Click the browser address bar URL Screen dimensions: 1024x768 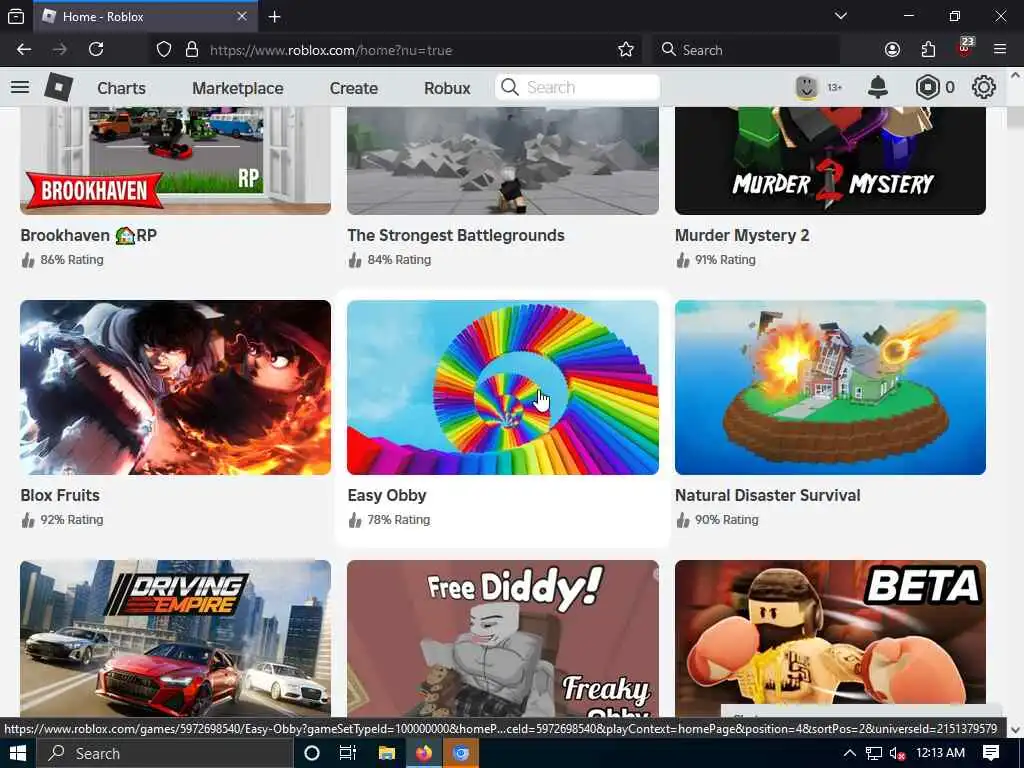click(x=330, y=50)
